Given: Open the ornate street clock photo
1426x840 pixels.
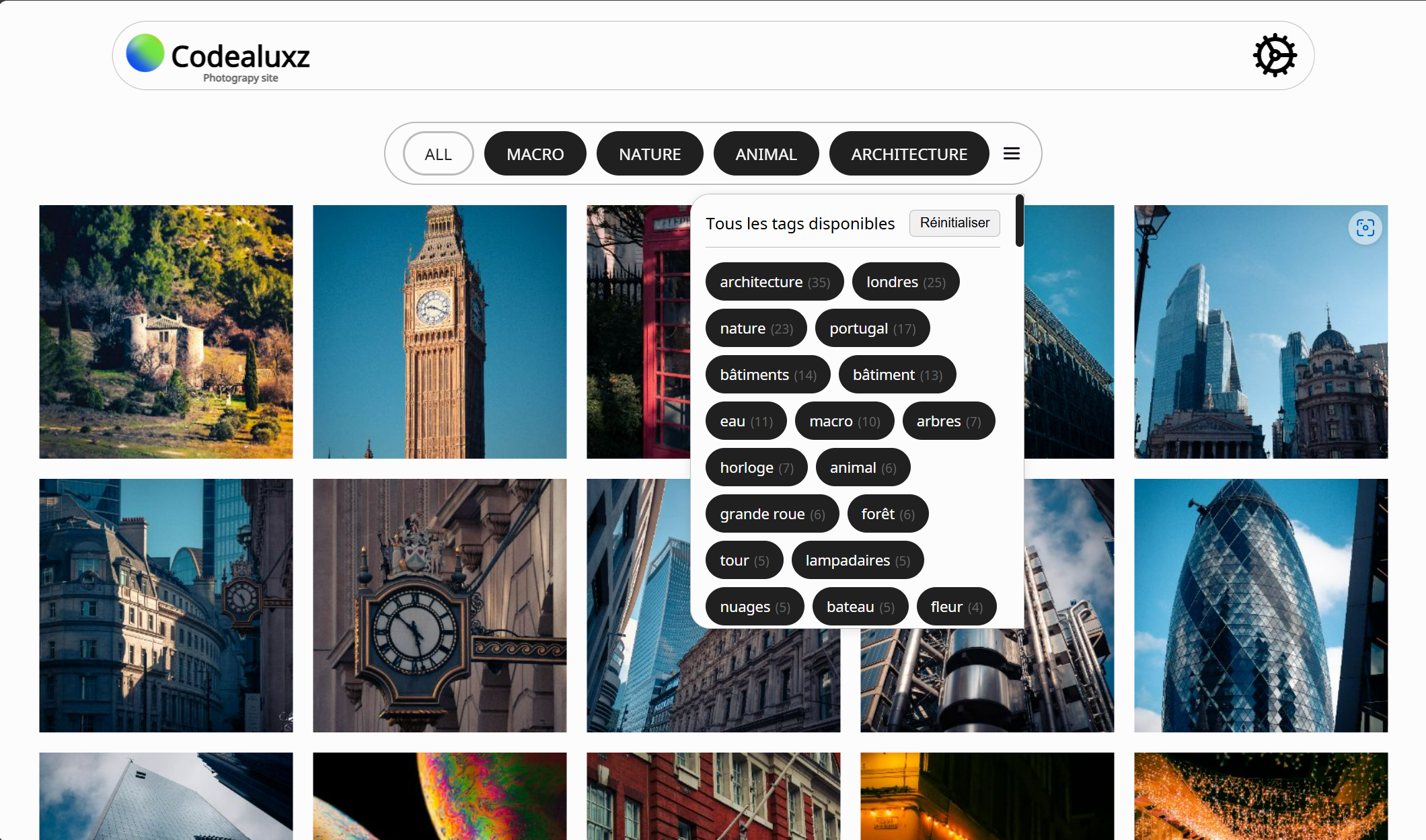Looking at the screenshot, I should tap(439, 605).
